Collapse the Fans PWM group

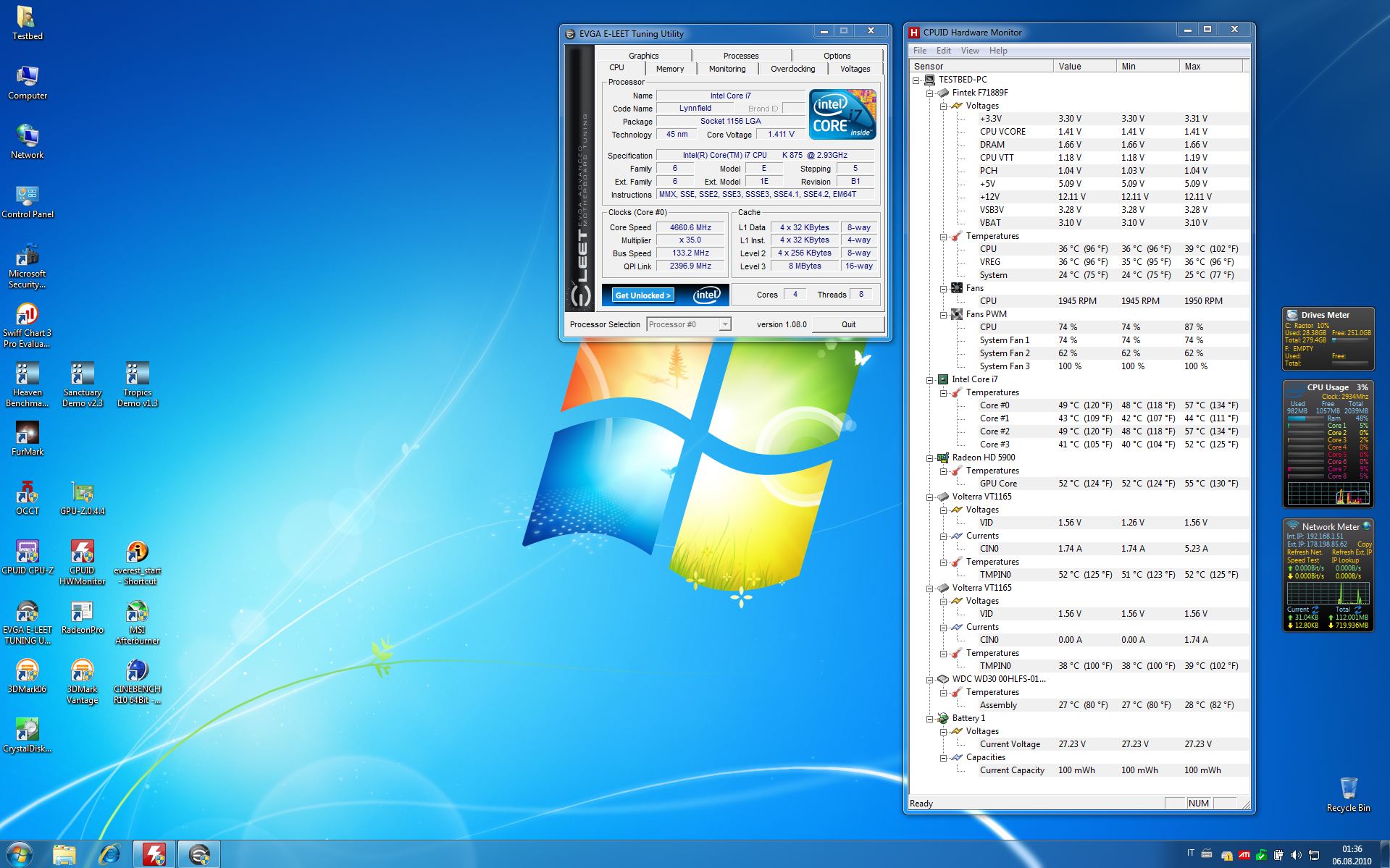coord(944,314)
